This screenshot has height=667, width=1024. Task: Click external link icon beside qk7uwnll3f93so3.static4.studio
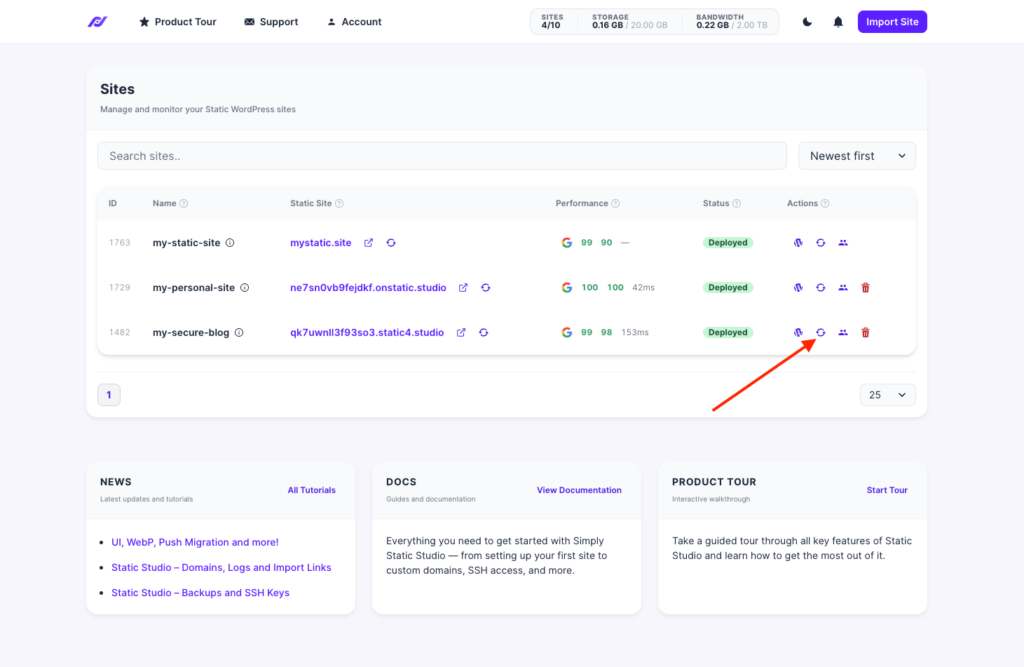[x=461, y=333]
